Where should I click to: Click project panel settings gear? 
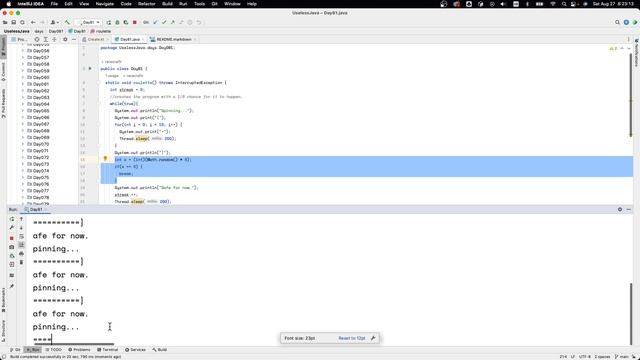tap(65, 39)
